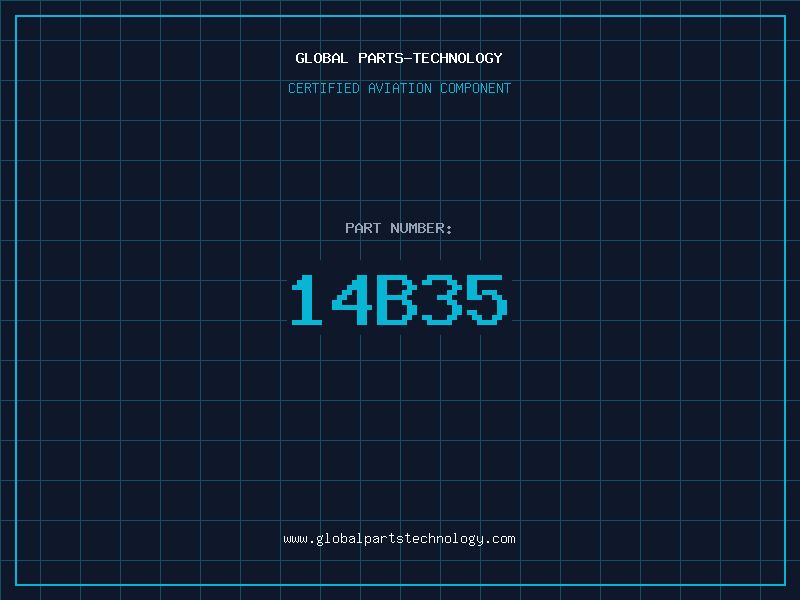Select the part number 14B35
Screen dimensions: 800x600
click(399, 299)
